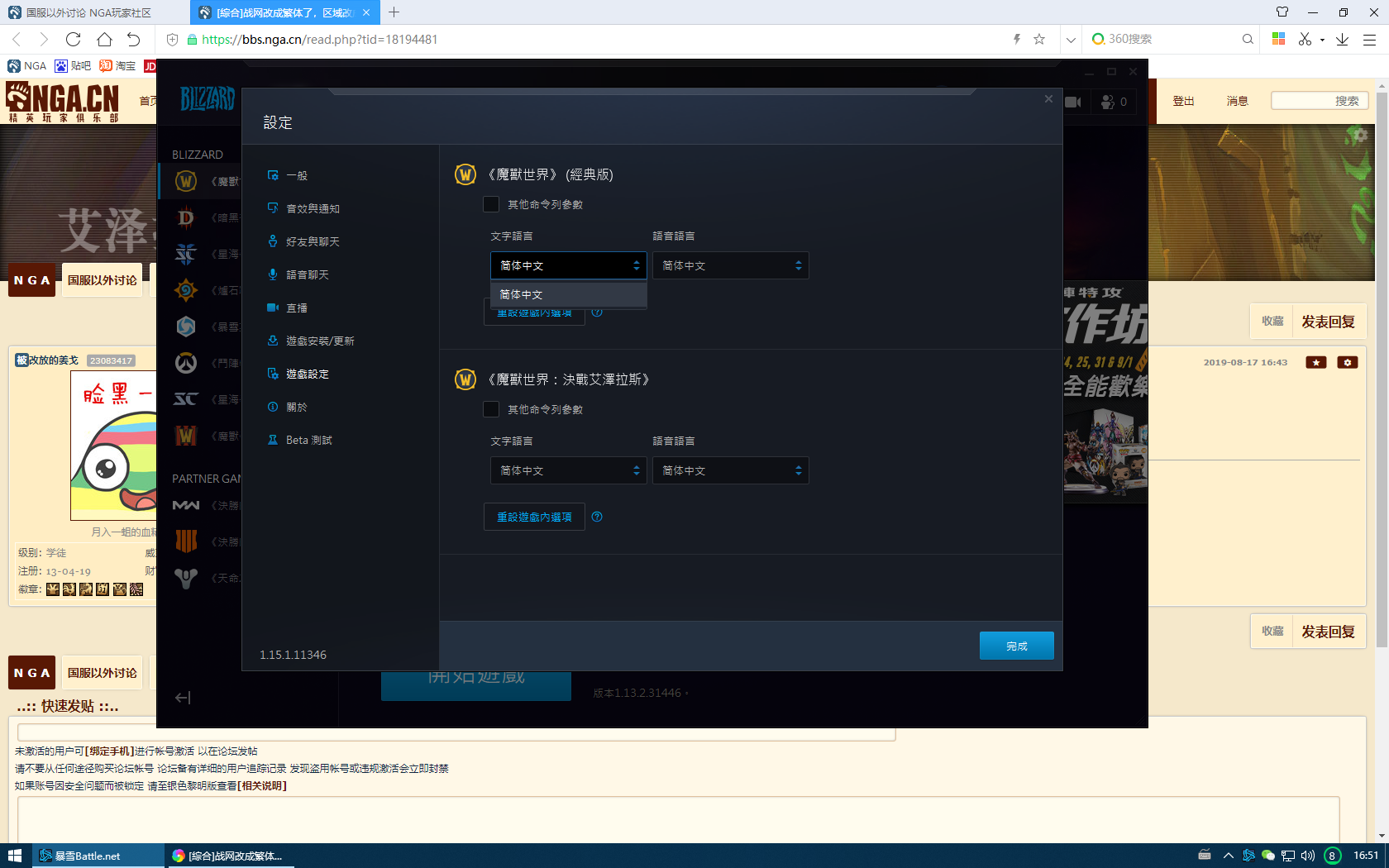
Task: Select Diablo icon in Blizzard sidebar
Action: coord(186,217)
